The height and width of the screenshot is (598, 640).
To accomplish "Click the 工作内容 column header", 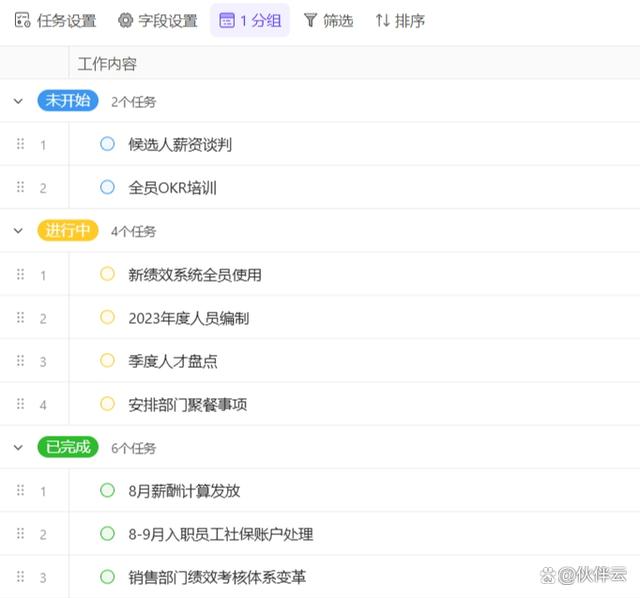I will [107, 64].
